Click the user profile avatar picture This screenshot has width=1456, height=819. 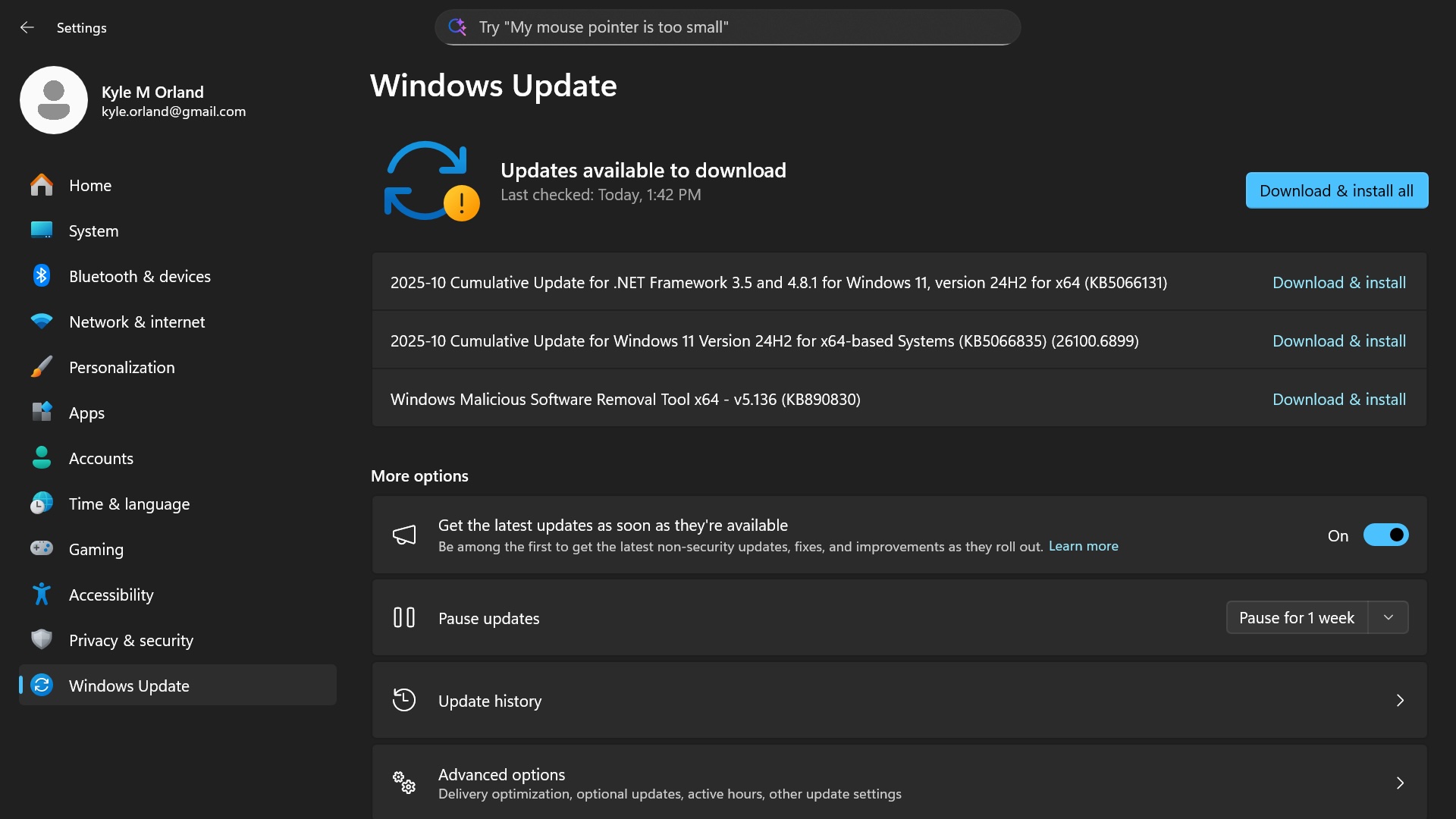pyautogui.click(x=54, y=100)
